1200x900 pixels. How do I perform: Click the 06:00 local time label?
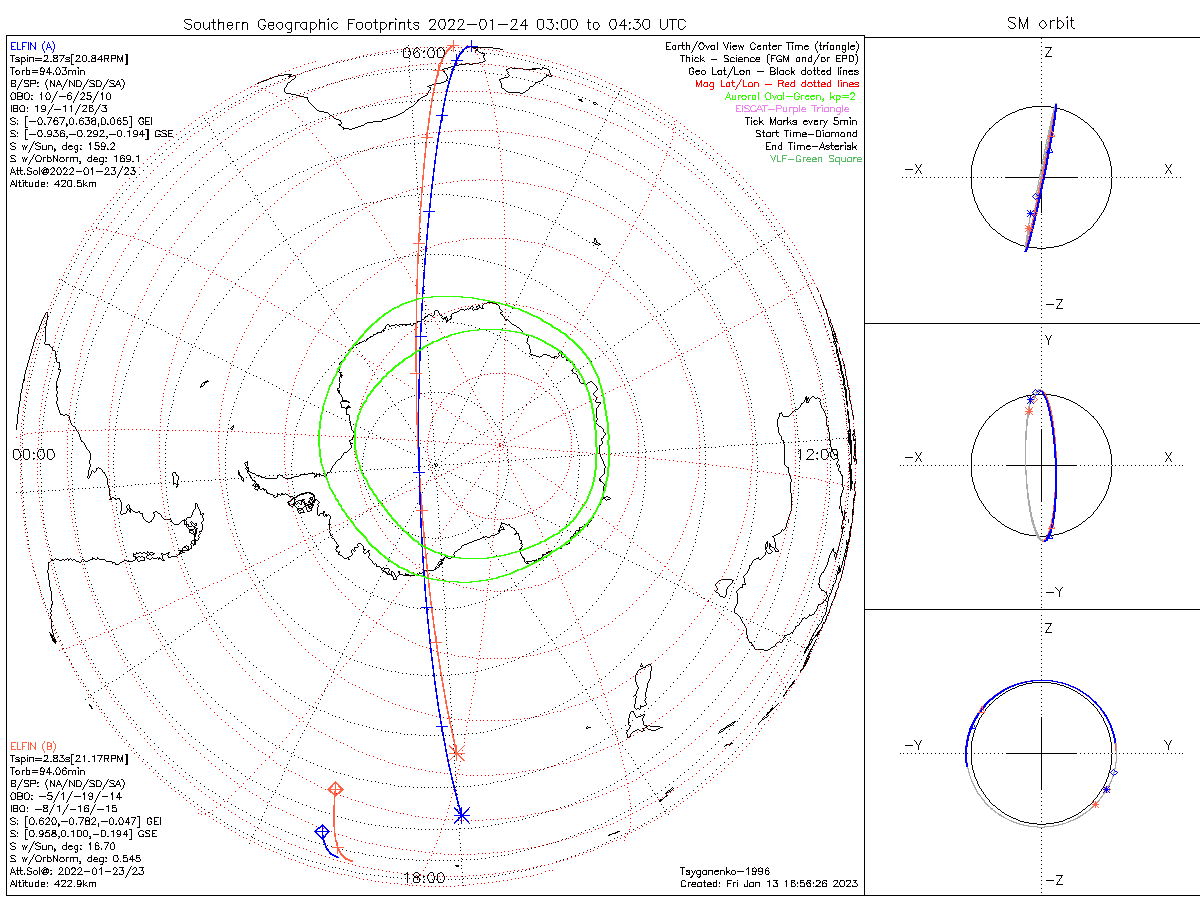coord(423,52)
